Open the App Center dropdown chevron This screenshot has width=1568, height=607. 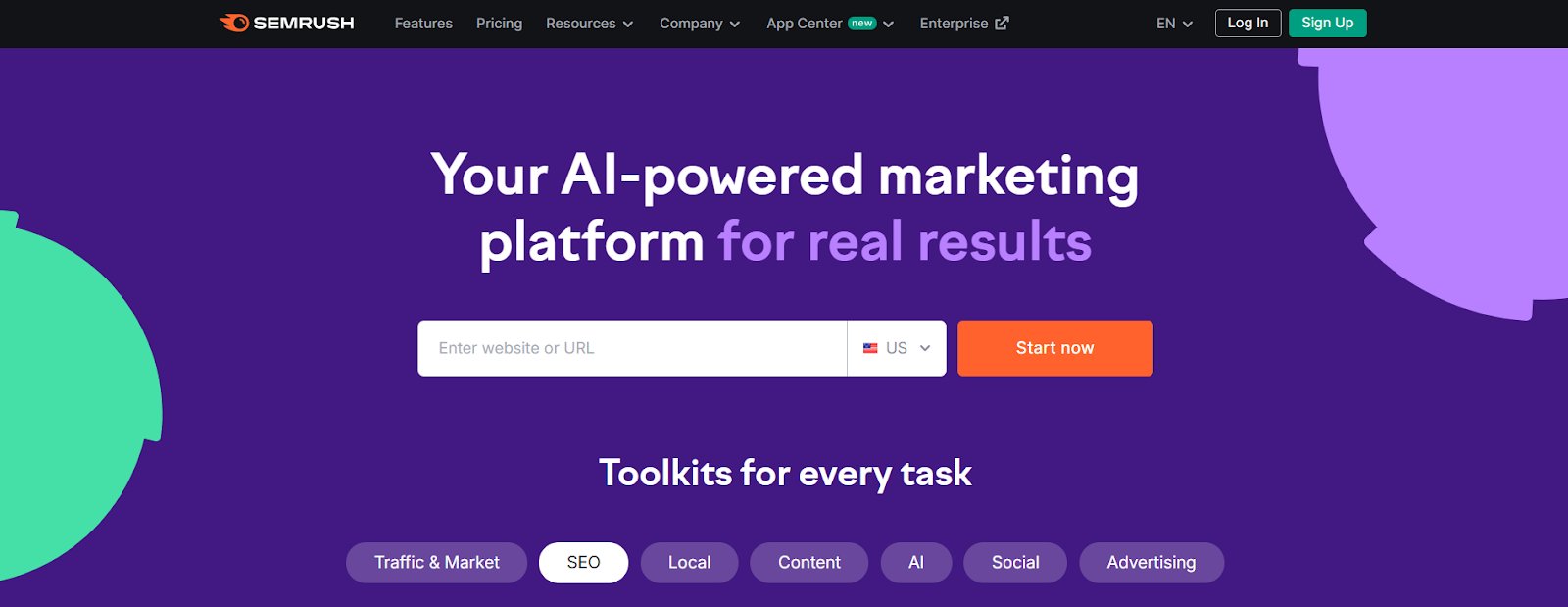[889, 25]
